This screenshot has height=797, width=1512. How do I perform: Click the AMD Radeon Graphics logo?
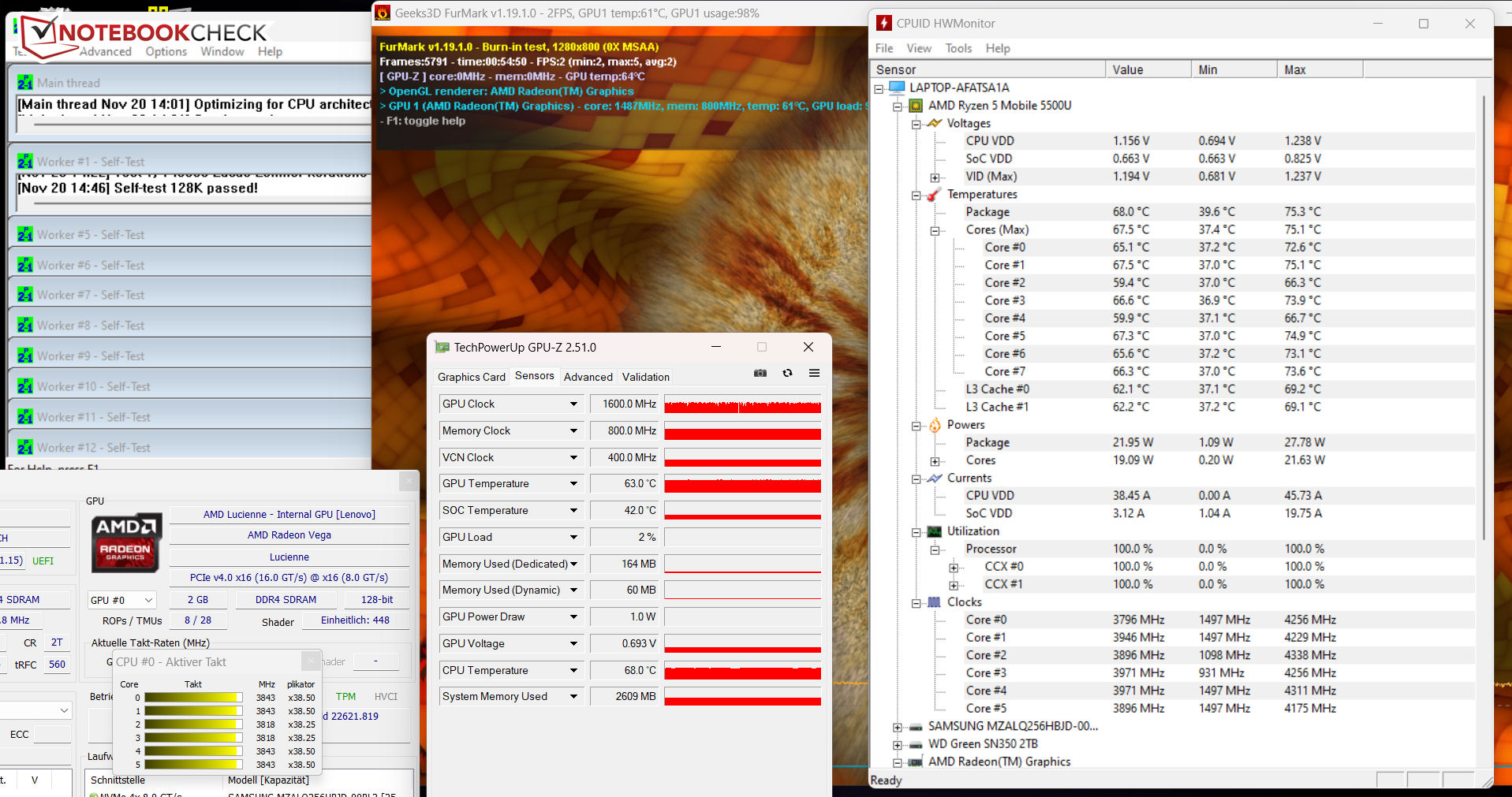coord(126,542)
